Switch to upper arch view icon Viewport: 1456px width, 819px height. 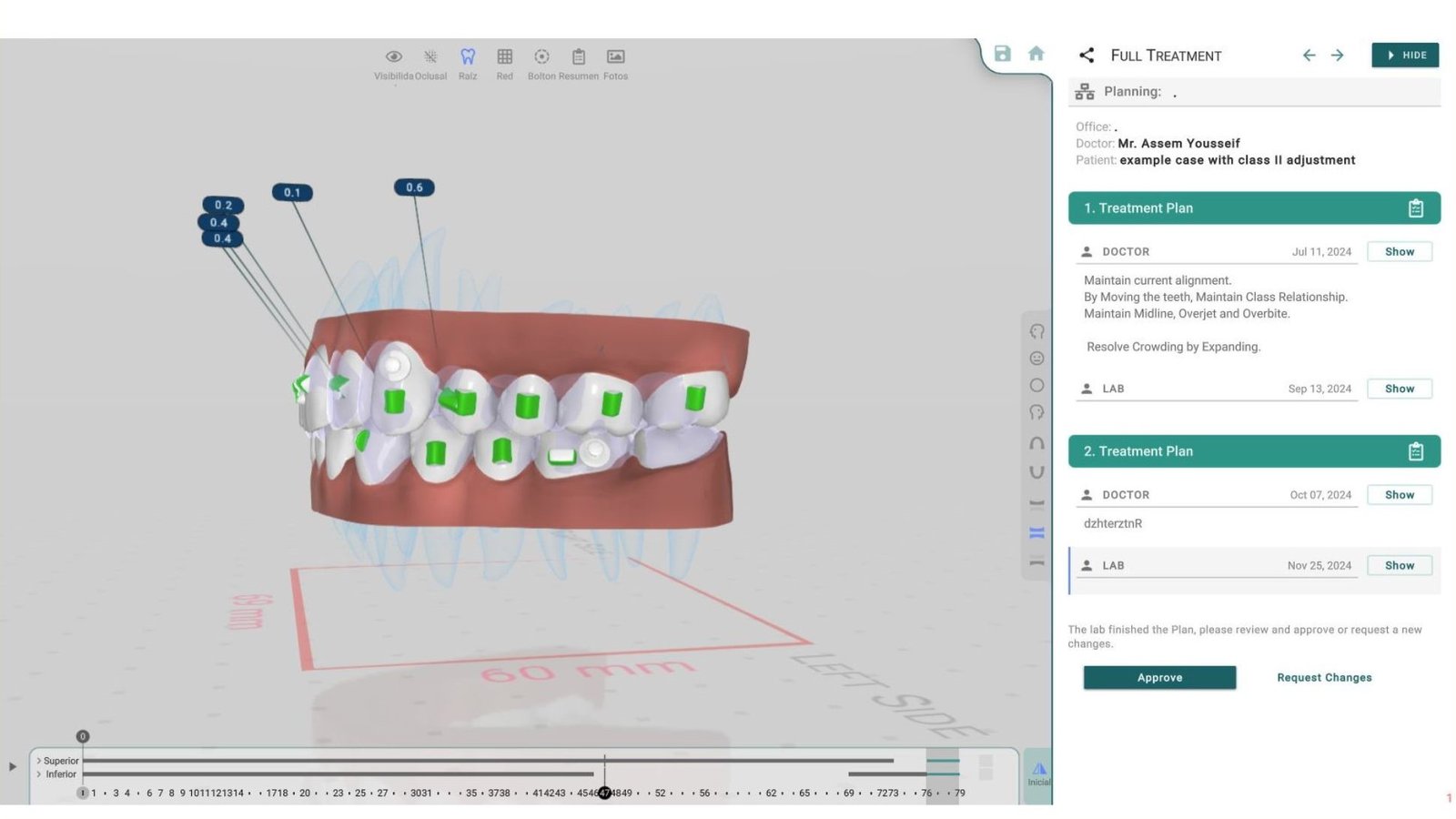tap(1036, 443)
